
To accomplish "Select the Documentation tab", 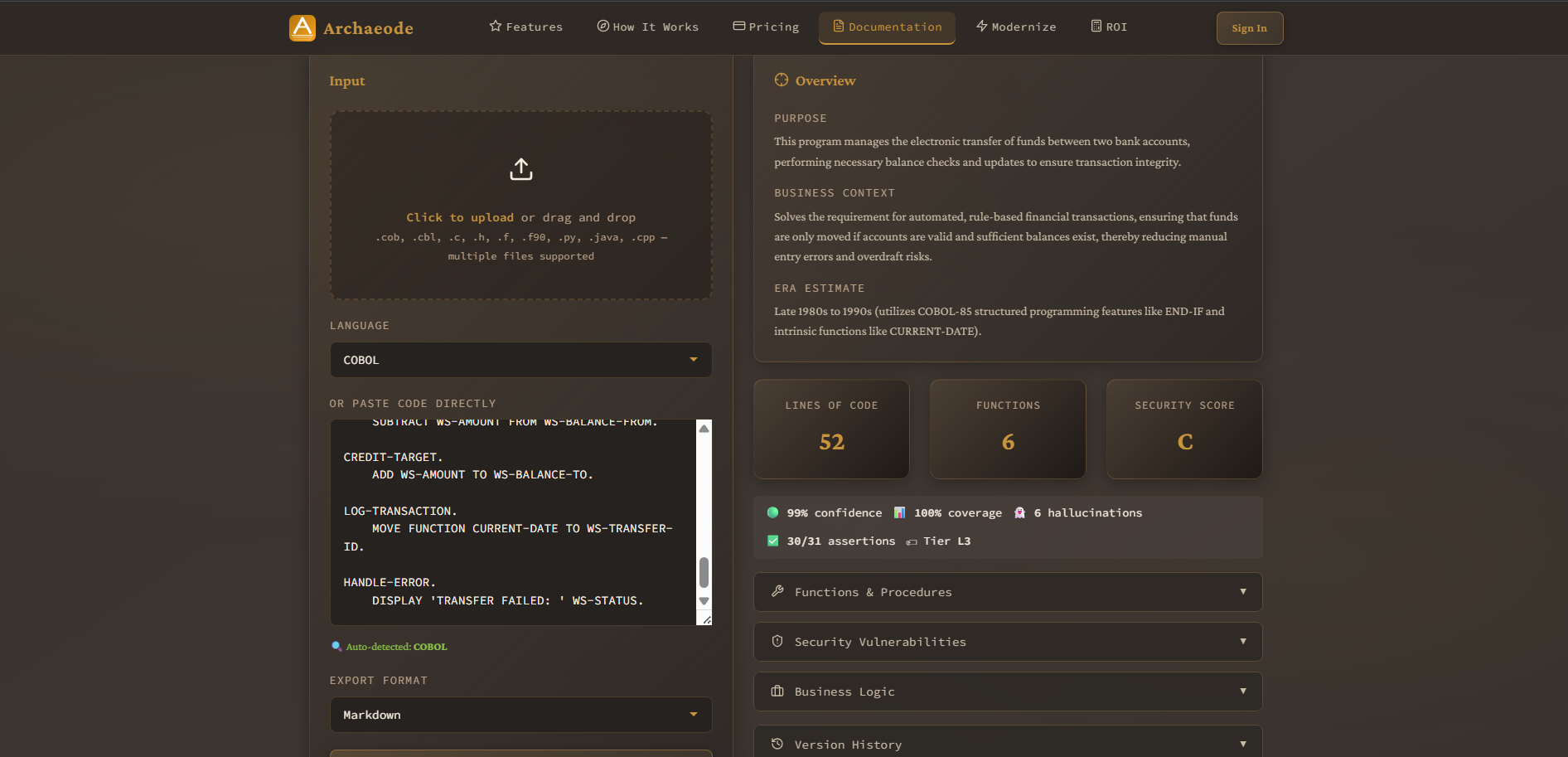I will pos(887,27).
